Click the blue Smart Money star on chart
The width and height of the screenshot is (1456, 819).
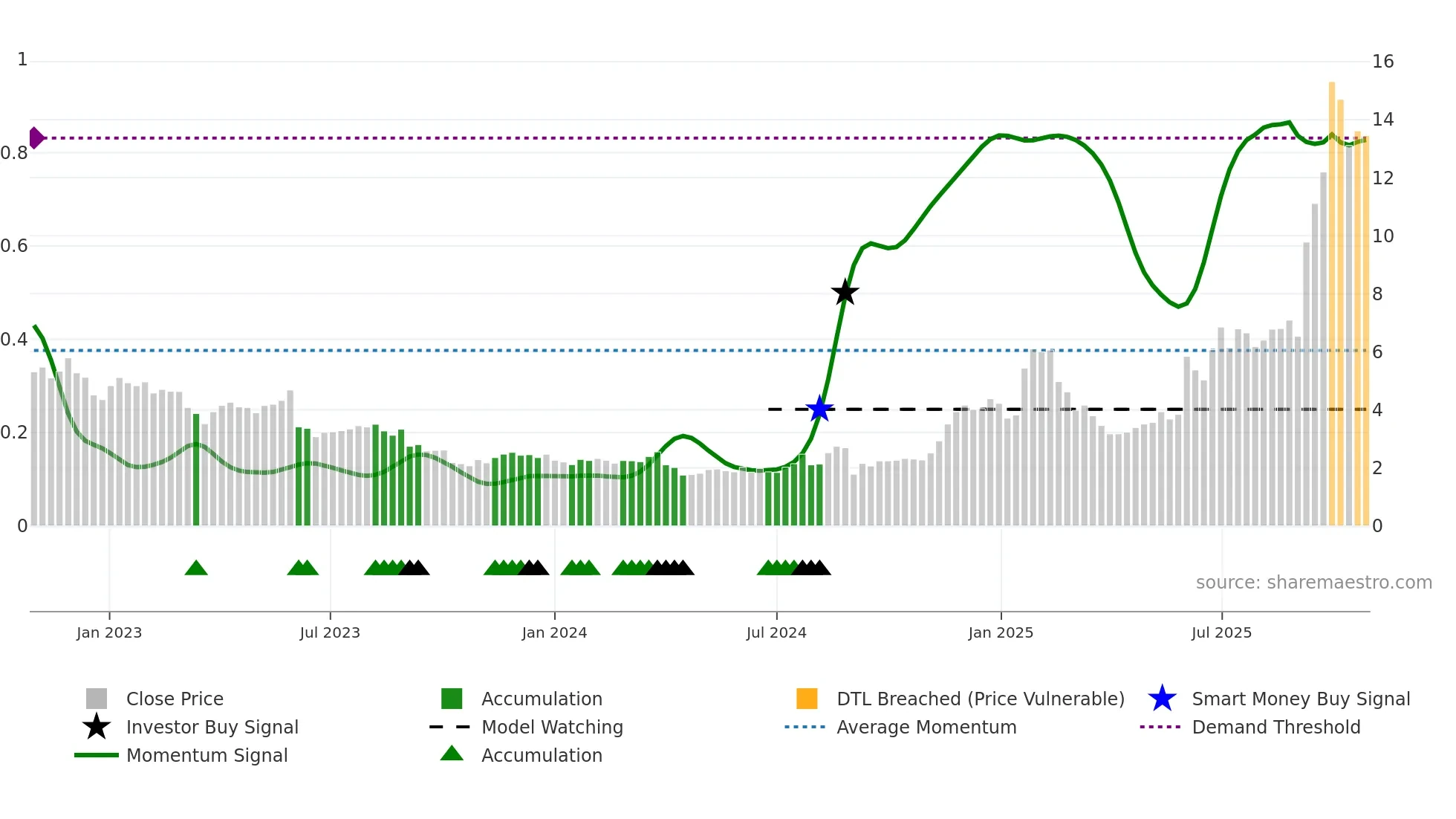[819, 409]
